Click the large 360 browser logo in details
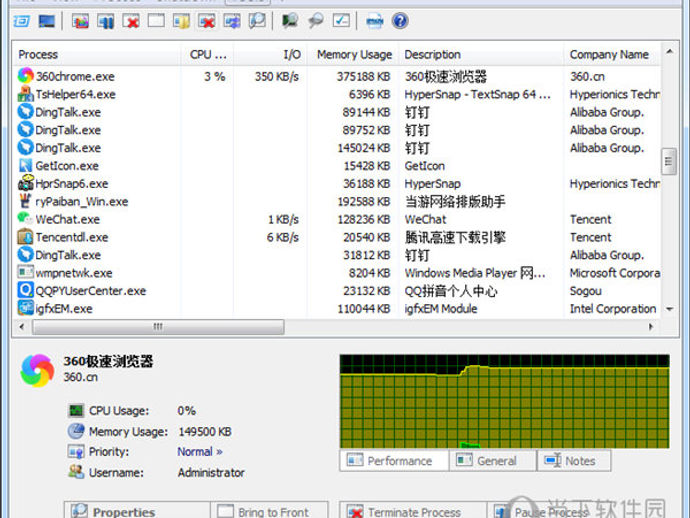 click(x=37, y=371)
